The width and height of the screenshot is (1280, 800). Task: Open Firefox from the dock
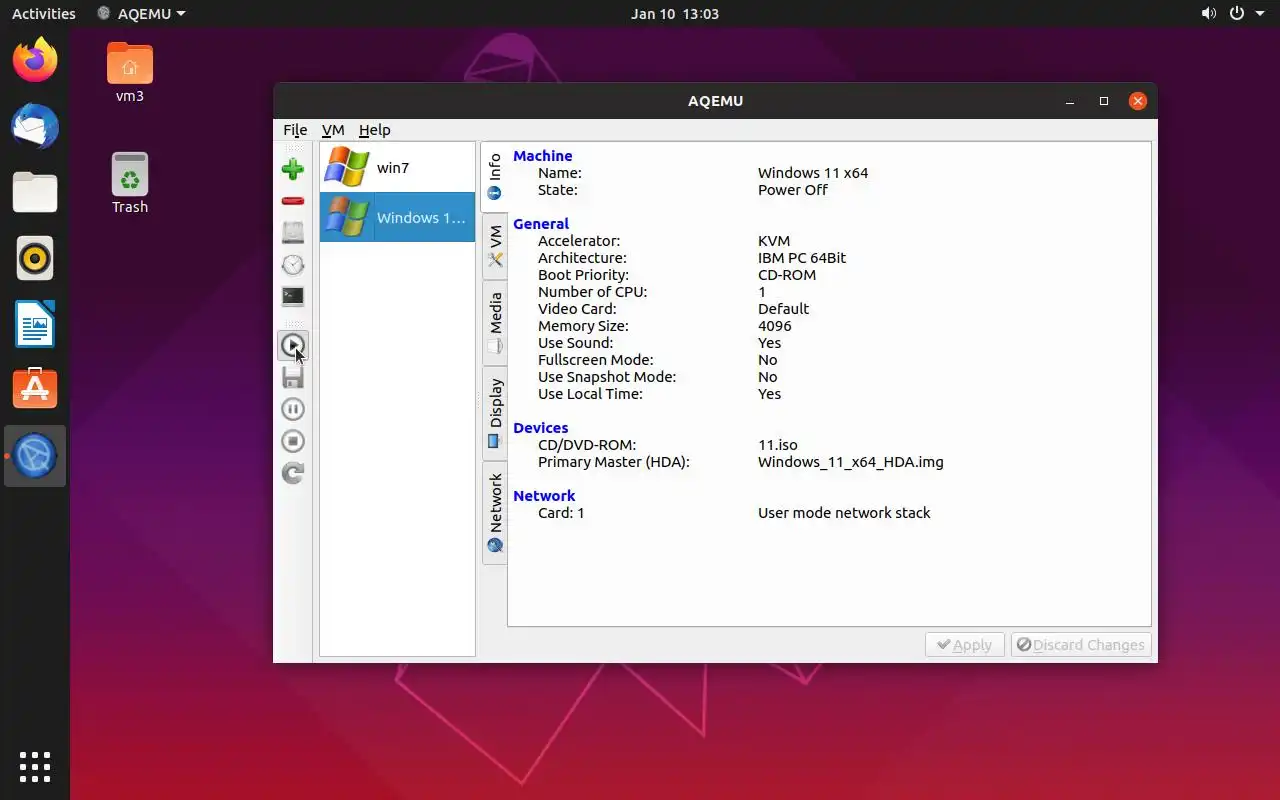35,61
